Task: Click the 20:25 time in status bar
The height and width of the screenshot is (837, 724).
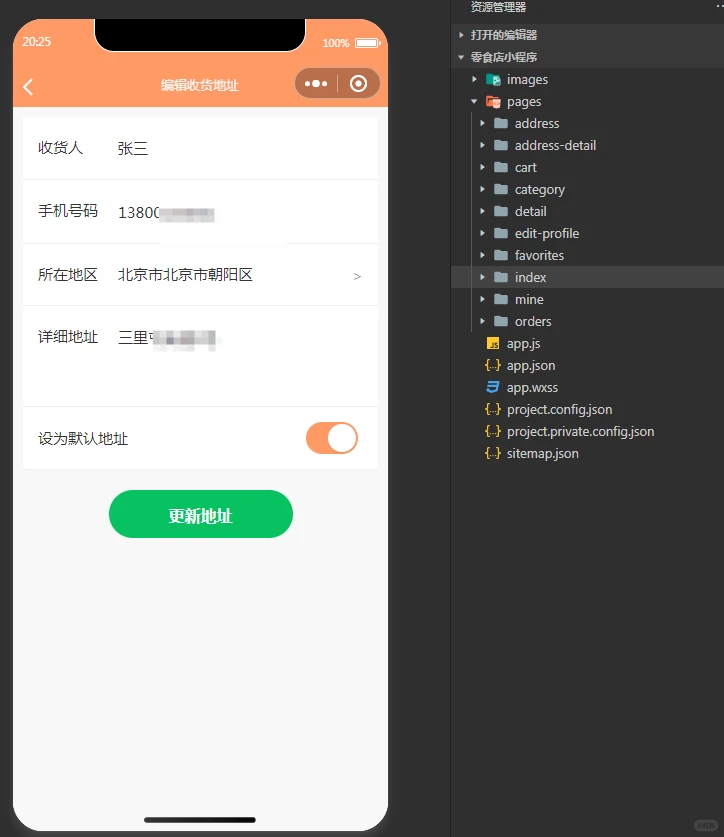Action: point(36,42)
